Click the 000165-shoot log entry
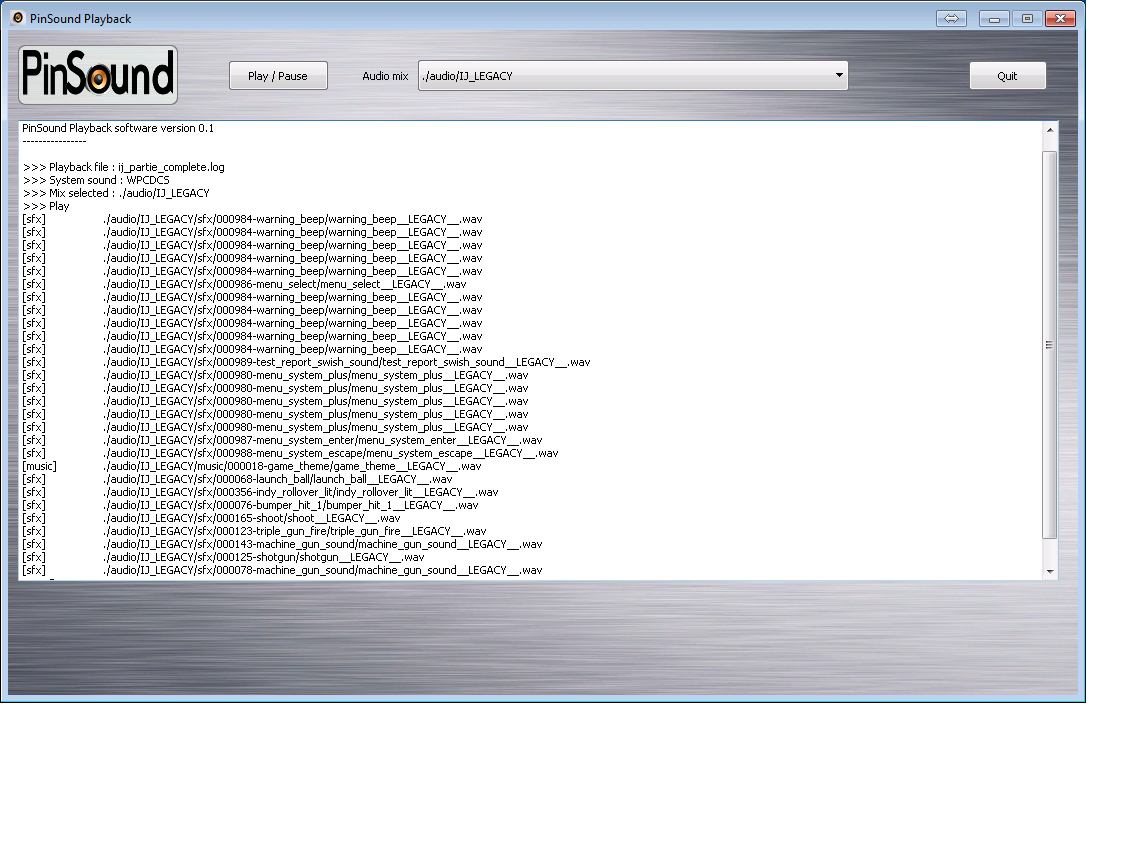 pos(211,518)
